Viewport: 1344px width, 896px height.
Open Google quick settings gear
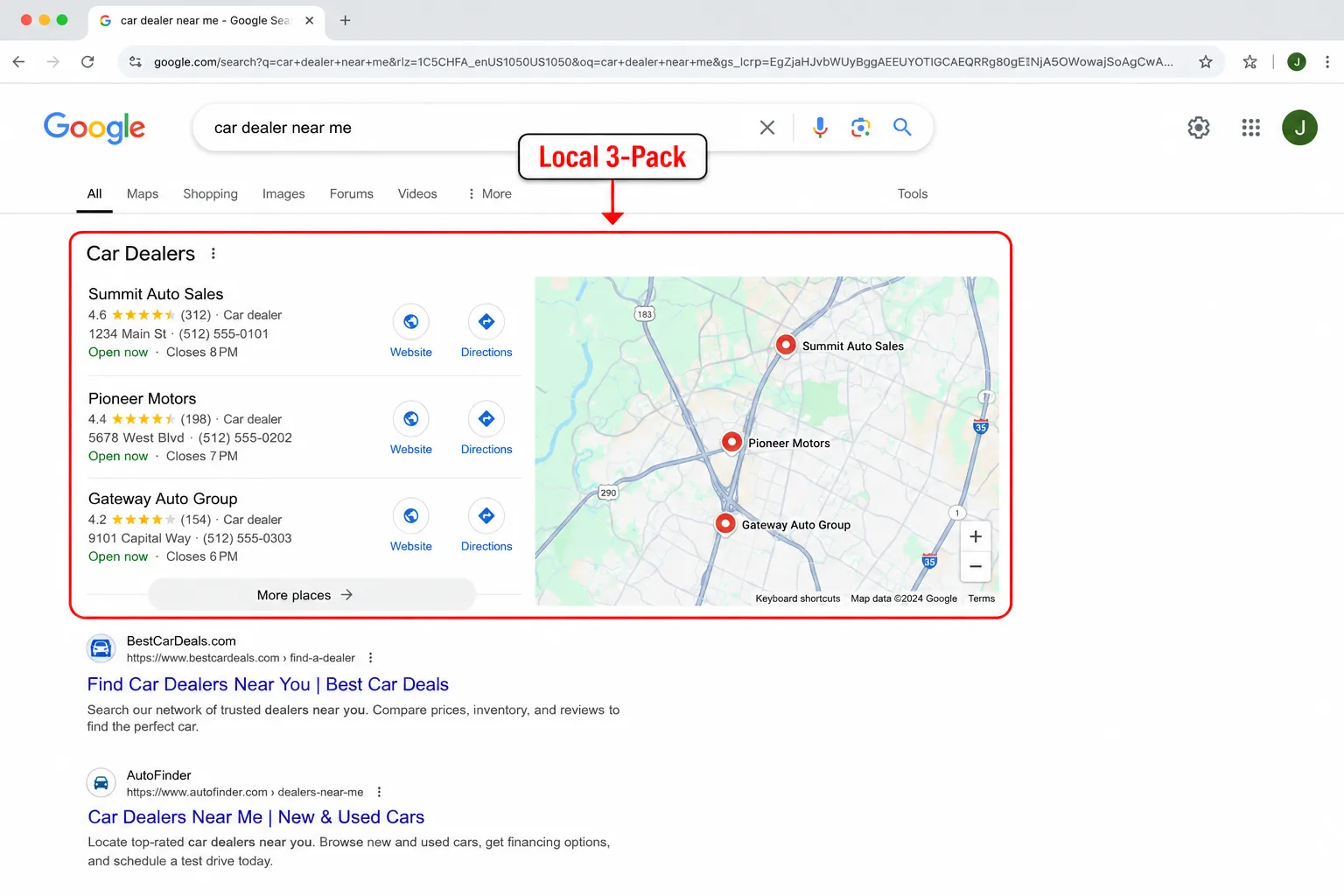click(1199, 128)
